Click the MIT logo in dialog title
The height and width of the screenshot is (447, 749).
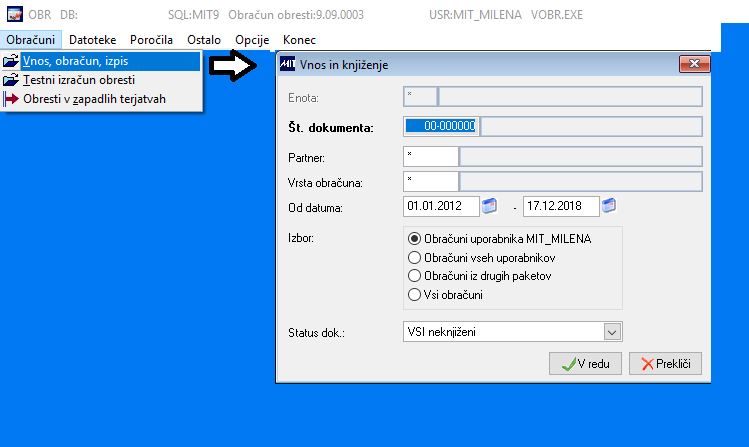coord(287,64)
